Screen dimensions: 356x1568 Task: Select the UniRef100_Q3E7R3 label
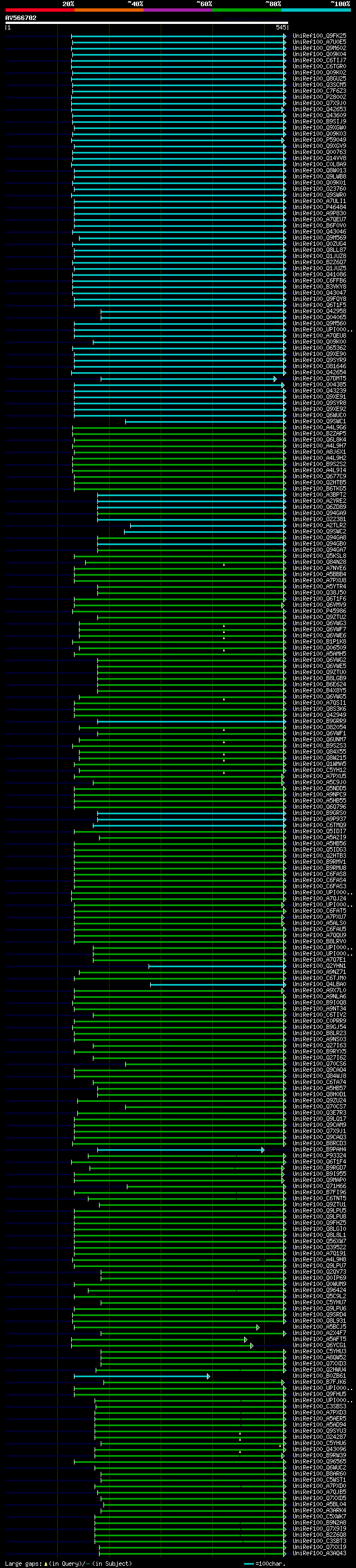pos(319,1112)
